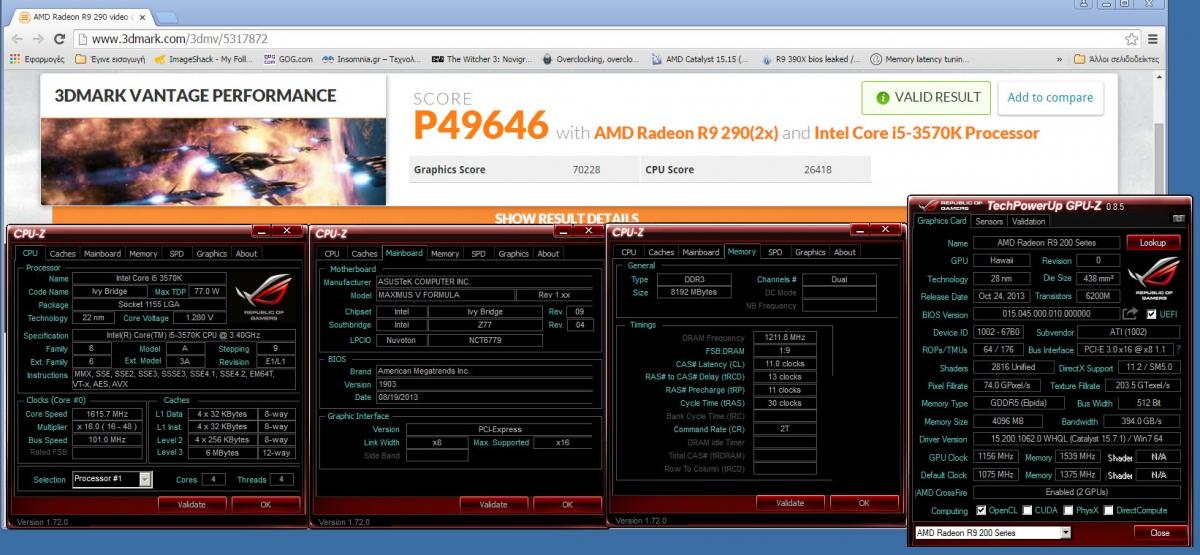Click OK in Mainboard CPU-Z window

tap(568, 504)
